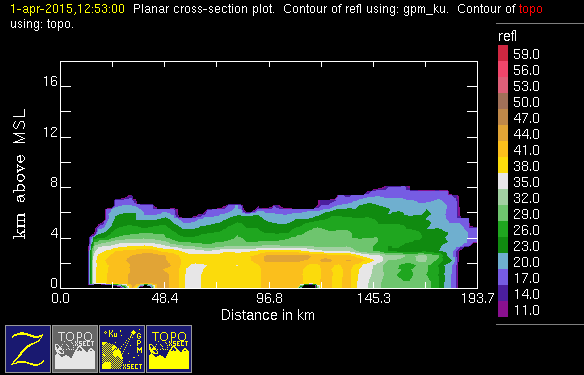Click the 26.0 green legend swatch
This screenshot has height=375, width=584.
[x=503, y=229]
